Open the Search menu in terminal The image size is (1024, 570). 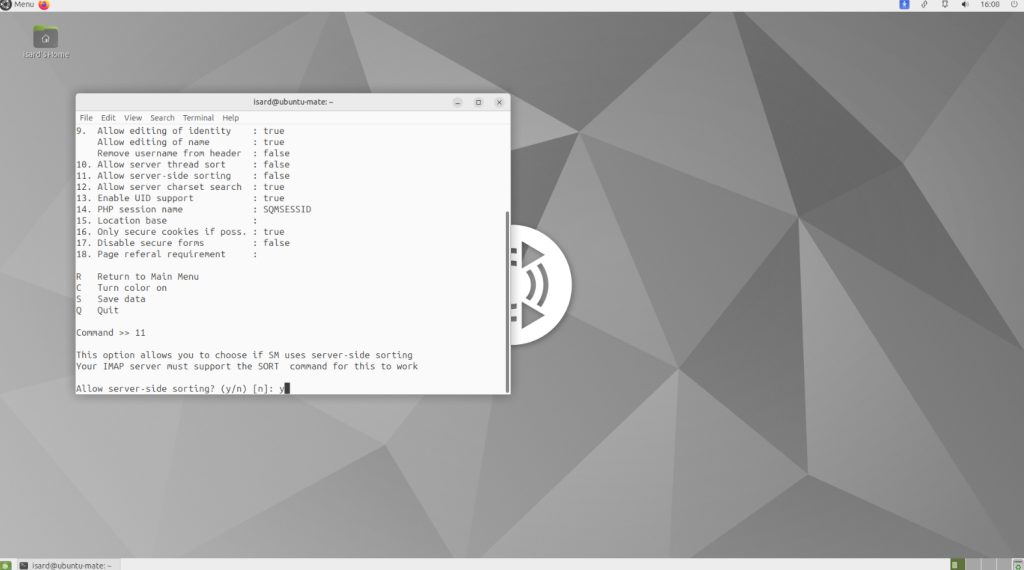162,118
